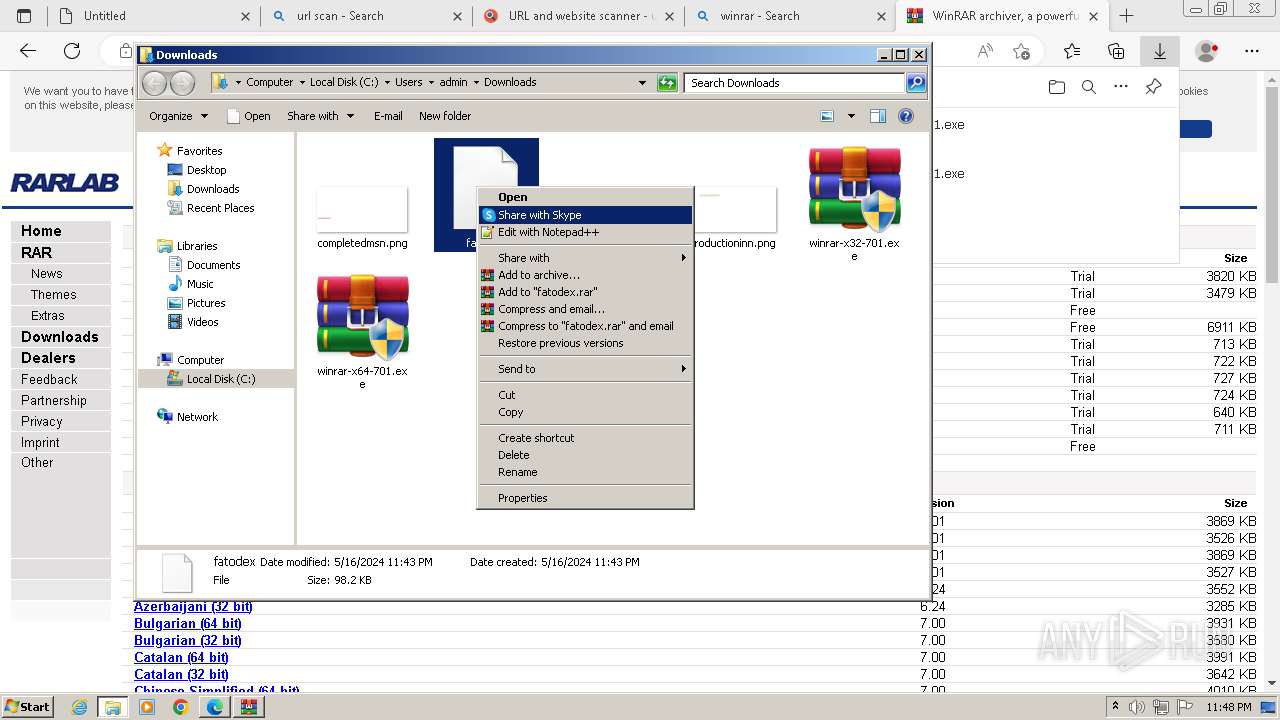This screenshot has height=720, width=1280.
Task: Choose Share with Skype
Action: click(585, 215)
